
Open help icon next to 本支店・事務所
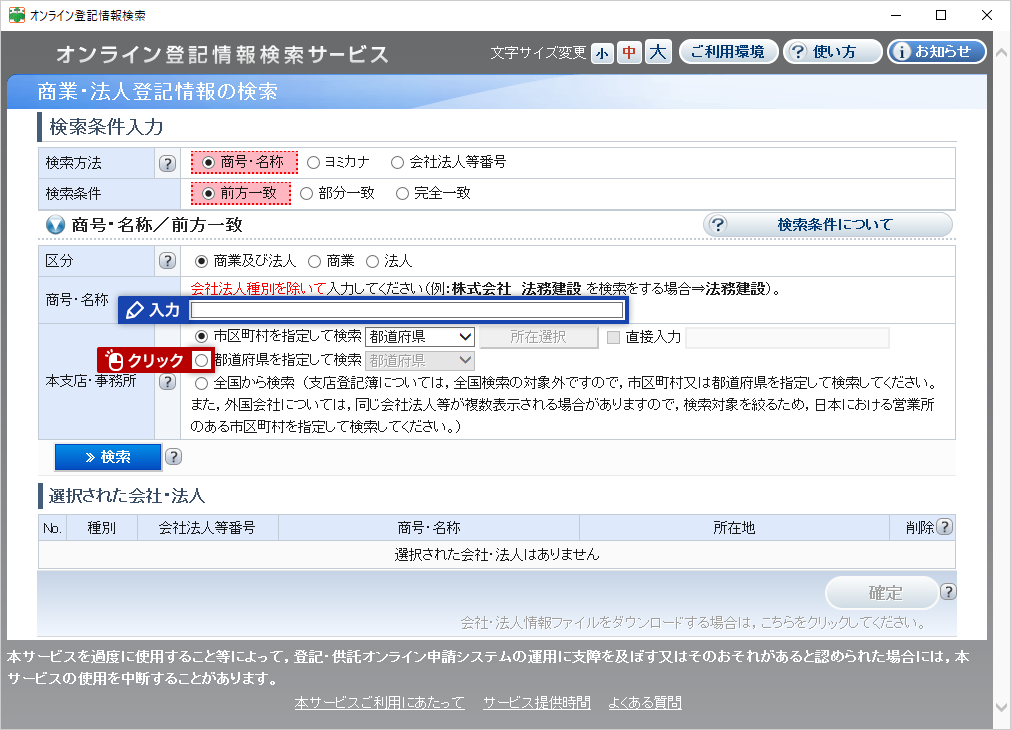(167, 382)
